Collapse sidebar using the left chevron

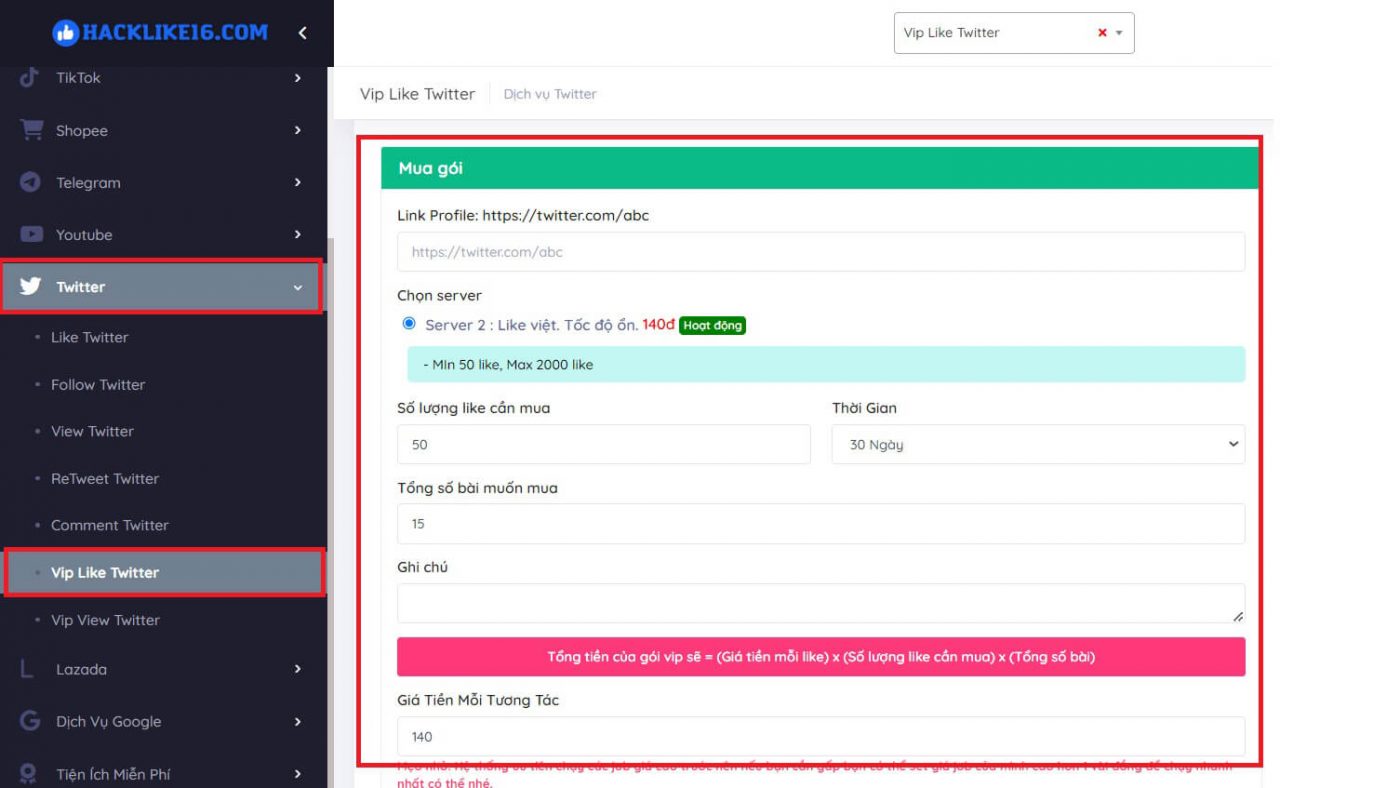(302, 33)
